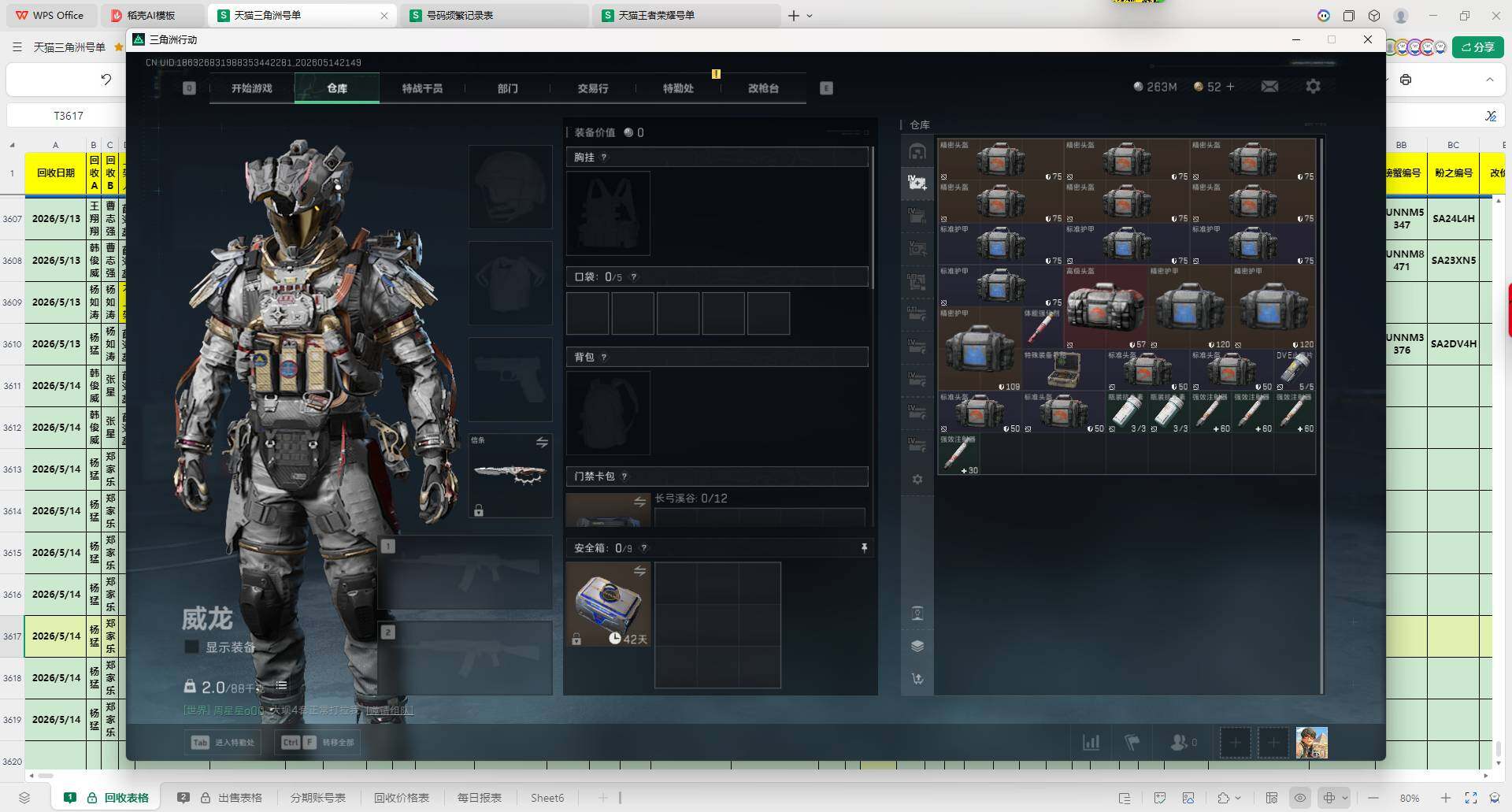This screenshot has width=1512, height=812.
Task: Pin the safe box section
Action: tap(864, 547)
